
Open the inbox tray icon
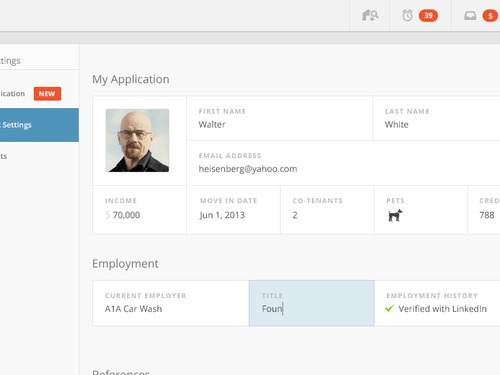tap(470, 16)
